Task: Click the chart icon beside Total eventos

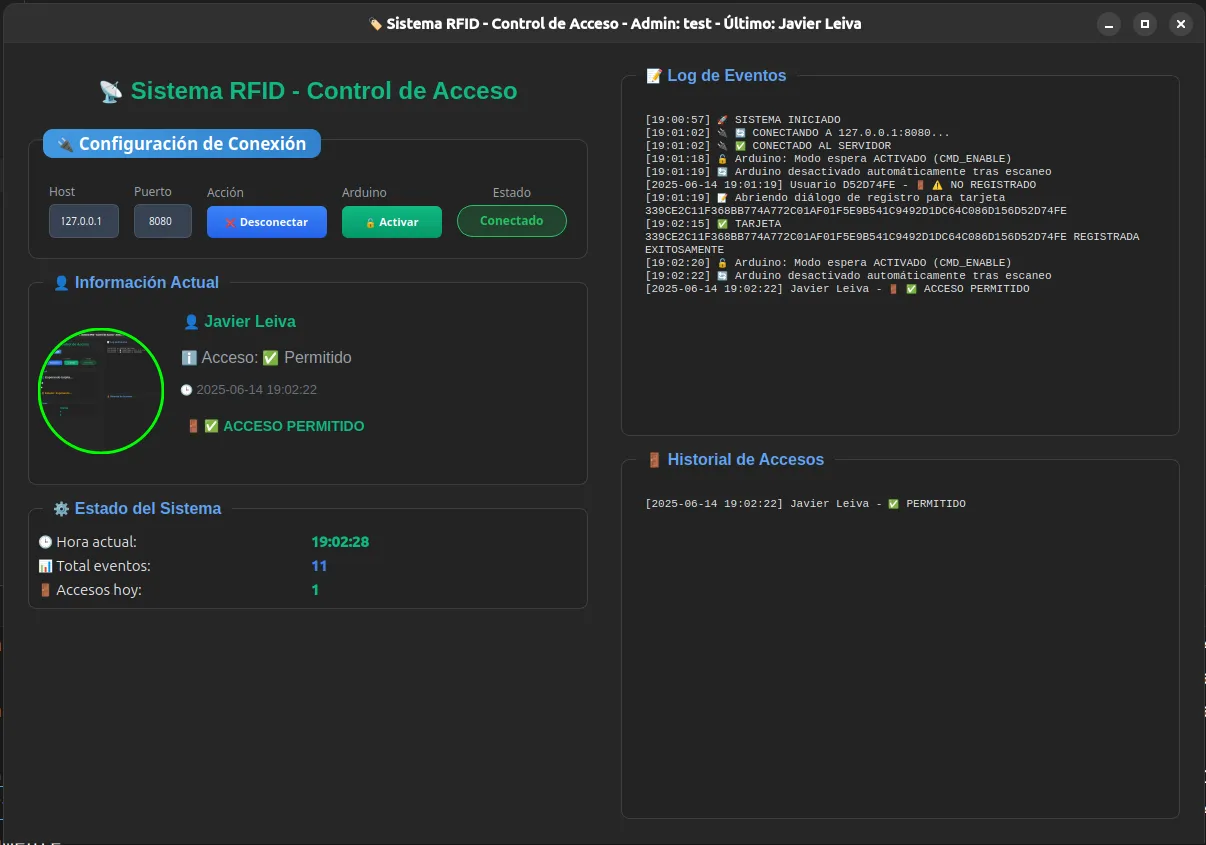Action: [45, 566]
